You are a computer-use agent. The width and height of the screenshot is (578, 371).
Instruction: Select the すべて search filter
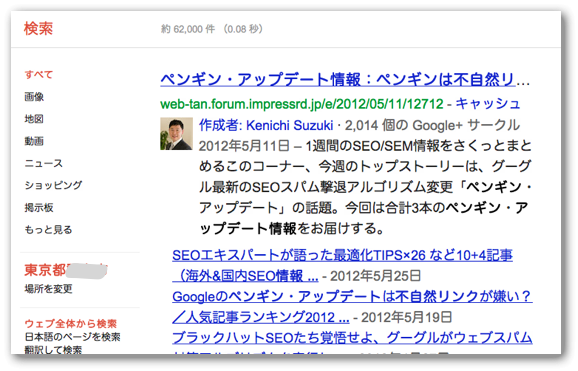click(39, 74)
